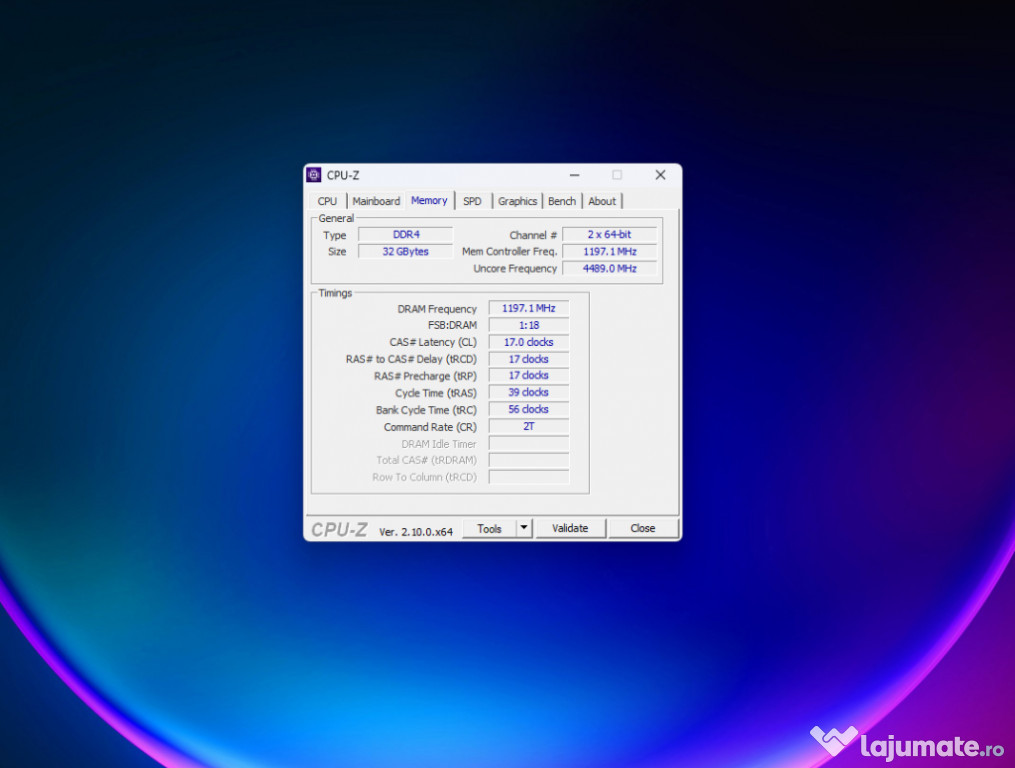Click the CAS# Latency value box
The width and height of the screenshot is (1015, 768).
click(x=528, y=342)
